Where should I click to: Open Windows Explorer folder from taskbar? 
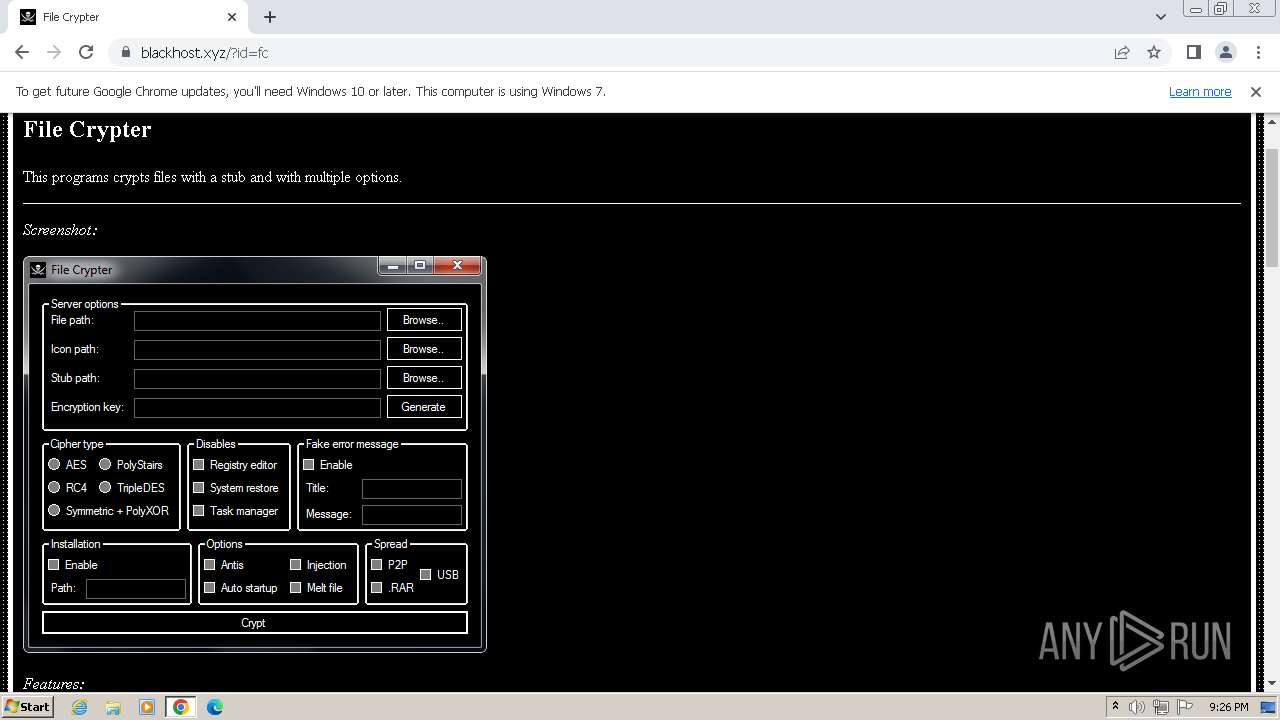click(113, 707)
